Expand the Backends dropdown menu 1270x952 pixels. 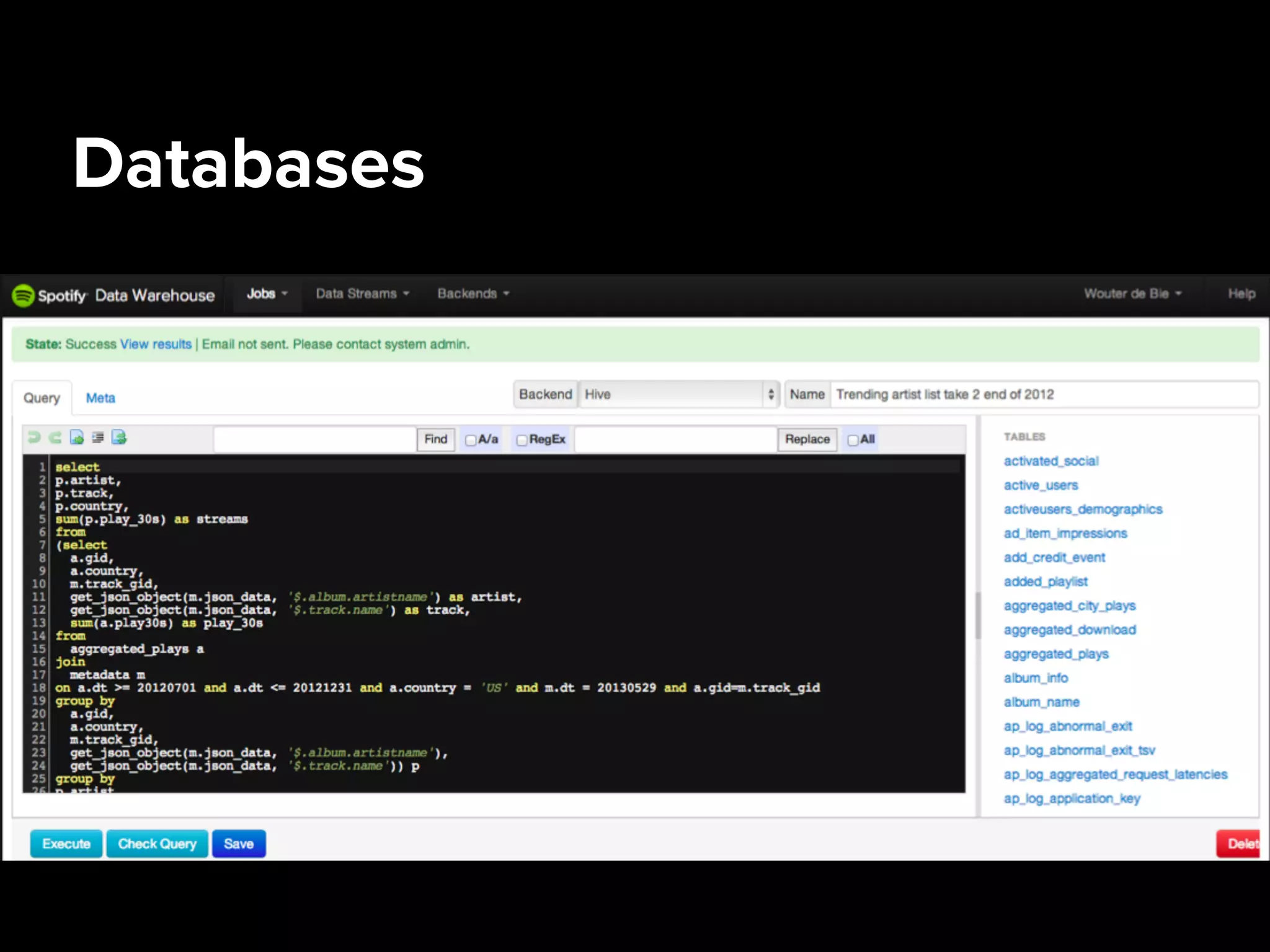pos(473,294)
